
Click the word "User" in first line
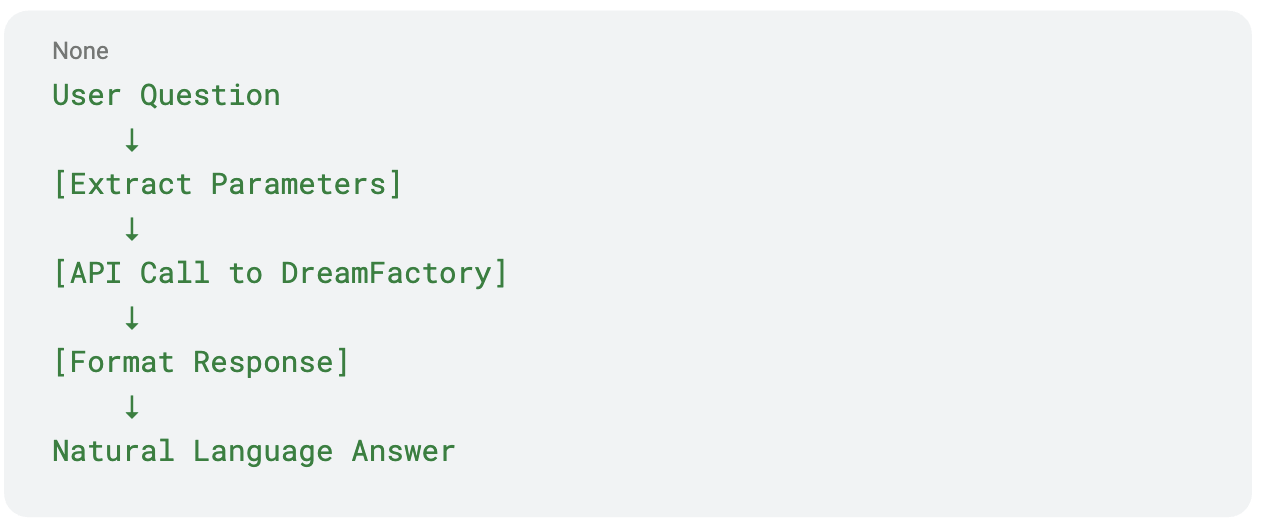point(87,96)
